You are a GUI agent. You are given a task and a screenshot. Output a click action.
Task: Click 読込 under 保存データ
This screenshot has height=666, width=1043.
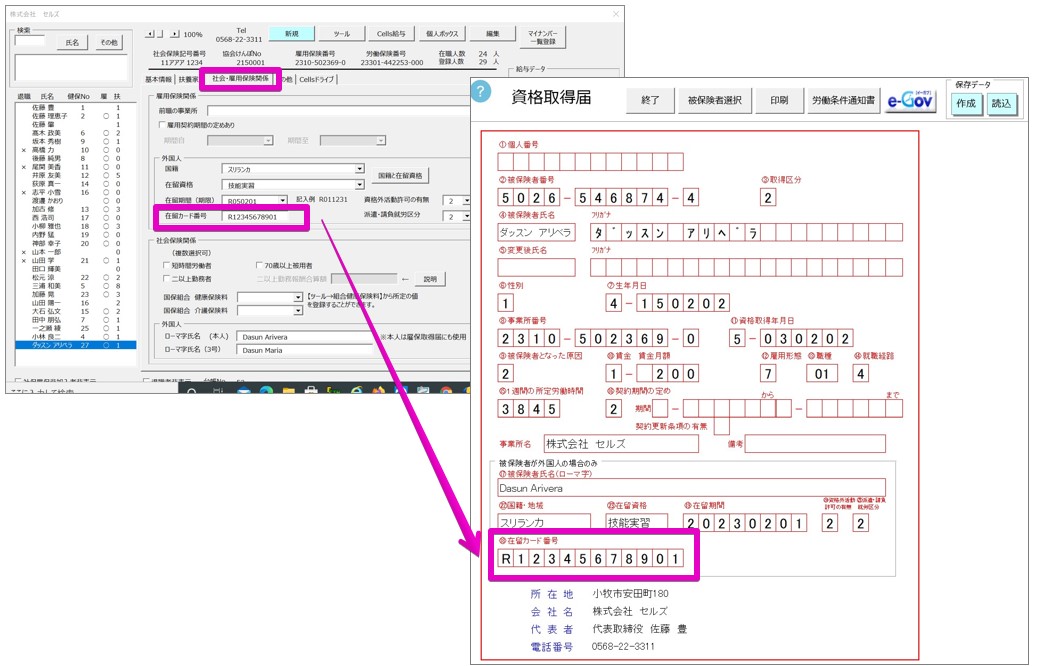[1001, 104]
